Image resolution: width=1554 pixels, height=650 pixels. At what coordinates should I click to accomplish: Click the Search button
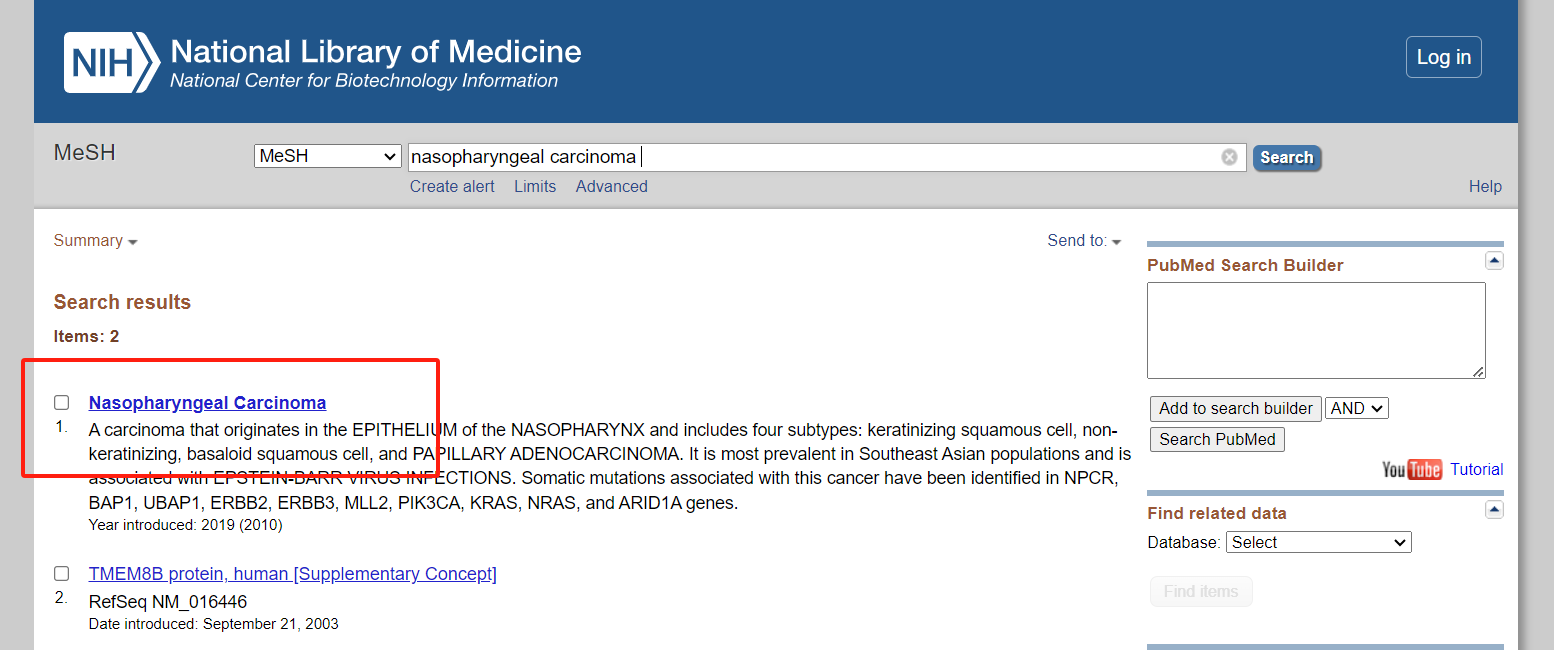click(1287, 157)
